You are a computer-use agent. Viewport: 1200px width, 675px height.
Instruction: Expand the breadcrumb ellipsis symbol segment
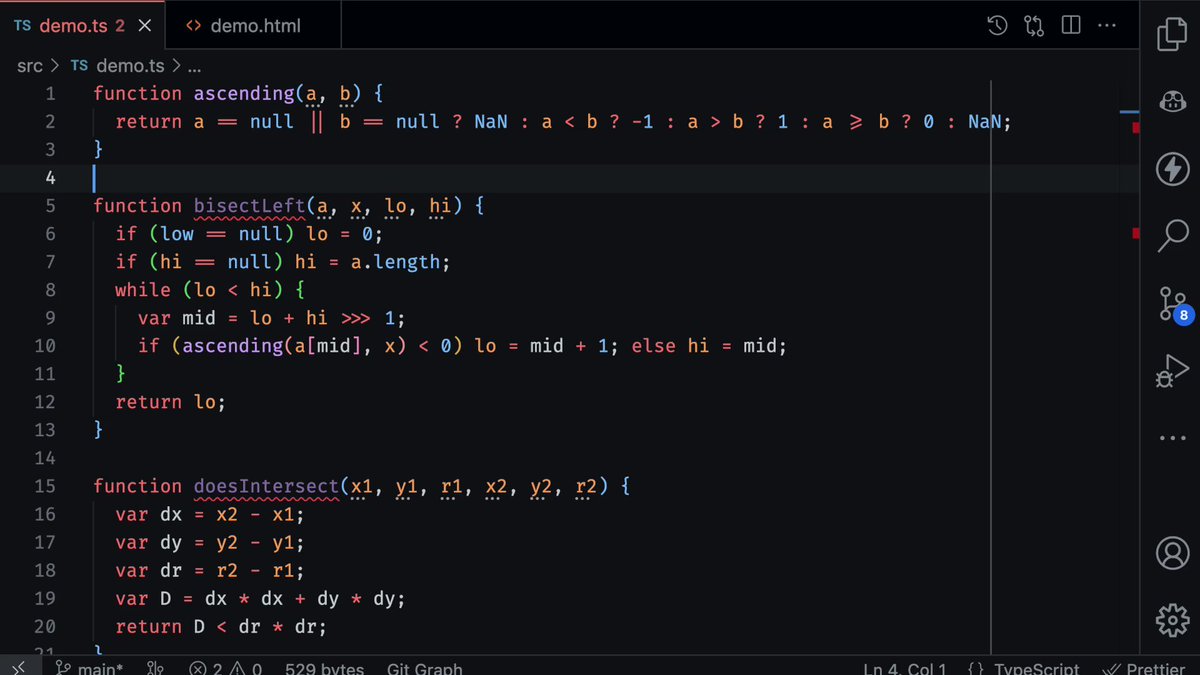pos(195,66)
